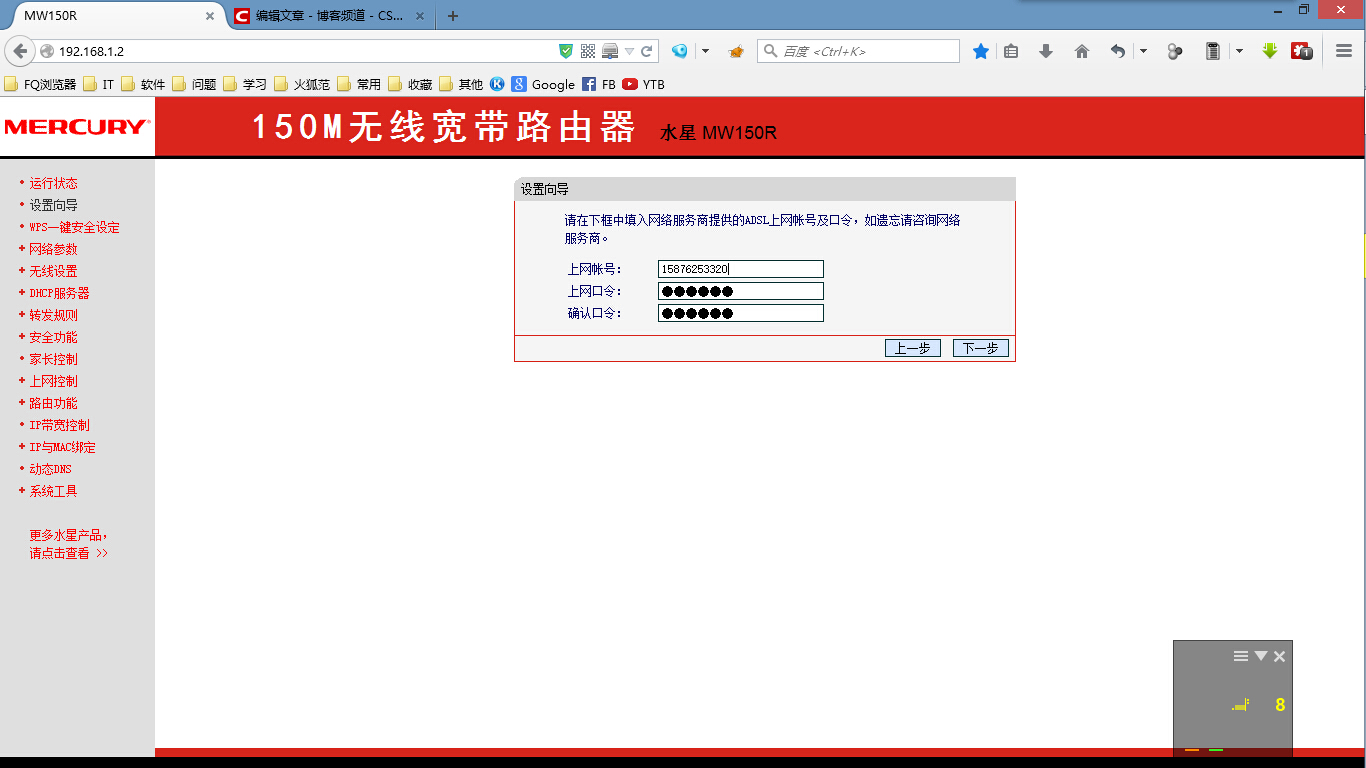The width and height of the screenshot is (1366, 768).
Task: Open the Google bookmark
Action: 543,84
